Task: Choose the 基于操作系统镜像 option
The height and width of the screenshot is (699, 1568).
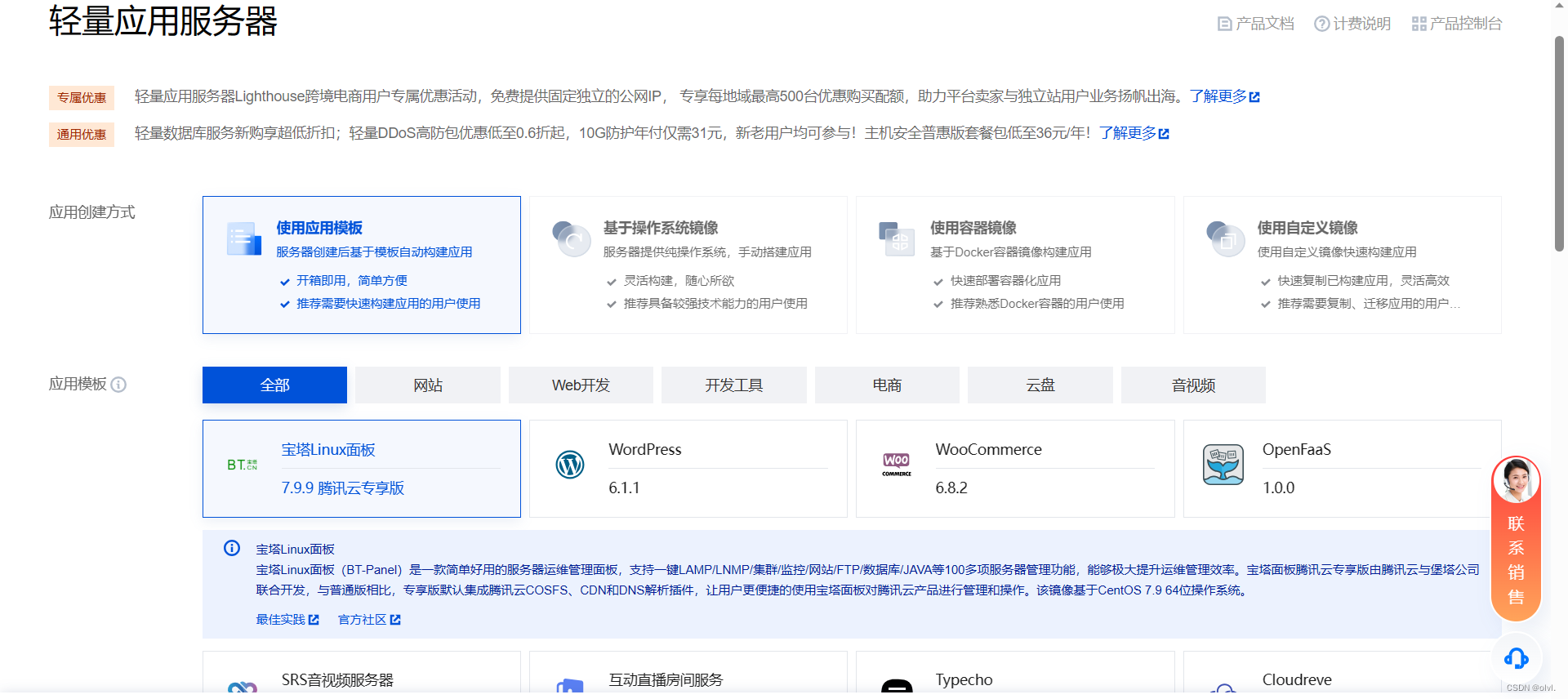Action: 688,265
